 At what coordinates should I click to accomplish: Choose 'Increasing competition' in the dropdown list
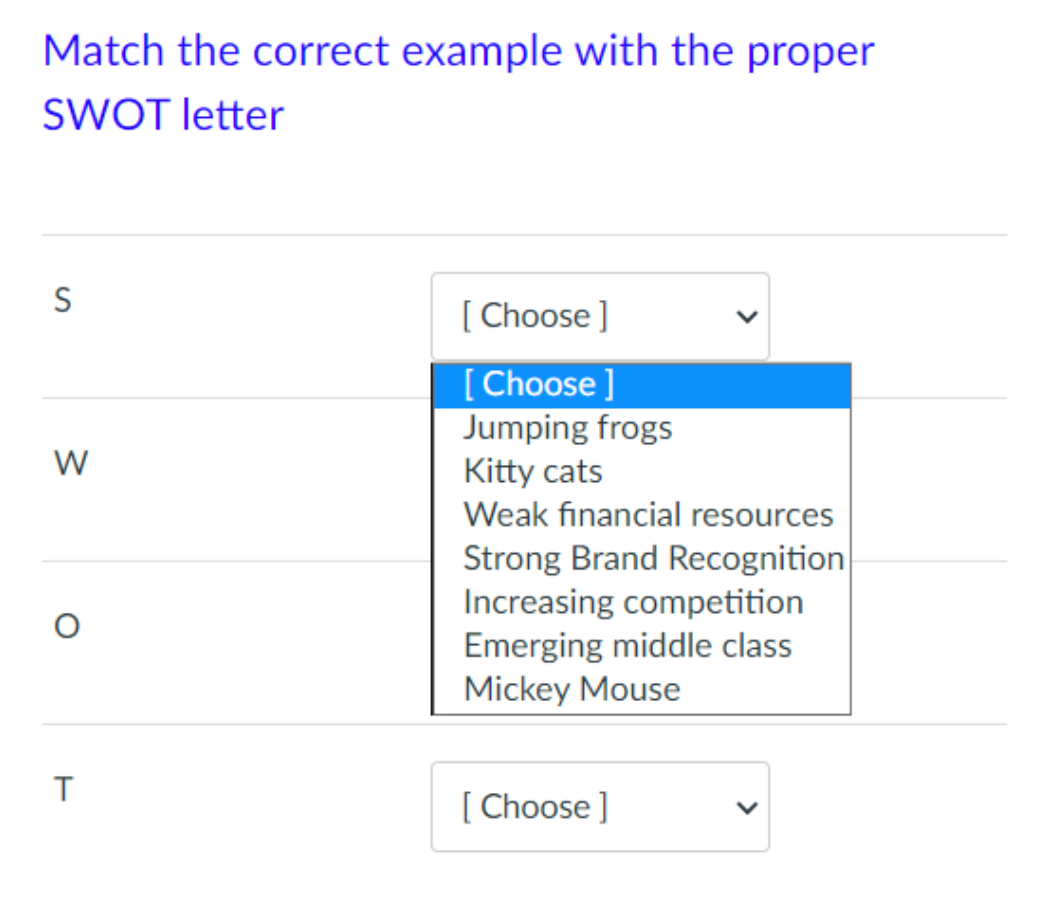click(x=633, y=601)
